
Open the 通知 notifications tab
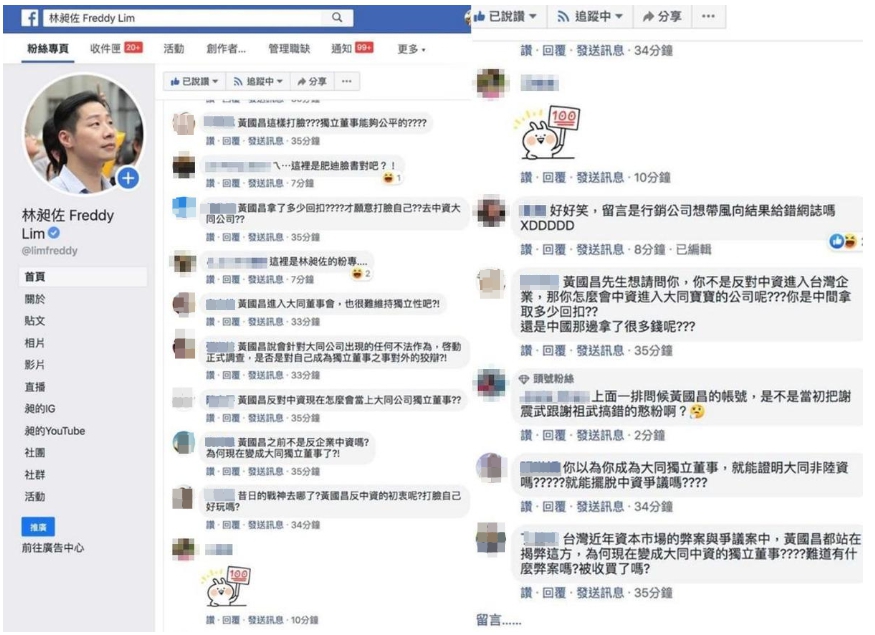(x=352, y=49)
